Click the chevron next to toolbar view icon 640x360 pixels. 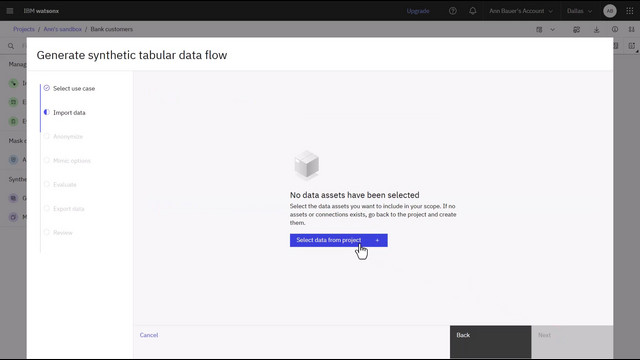click(x=552, y=30)
